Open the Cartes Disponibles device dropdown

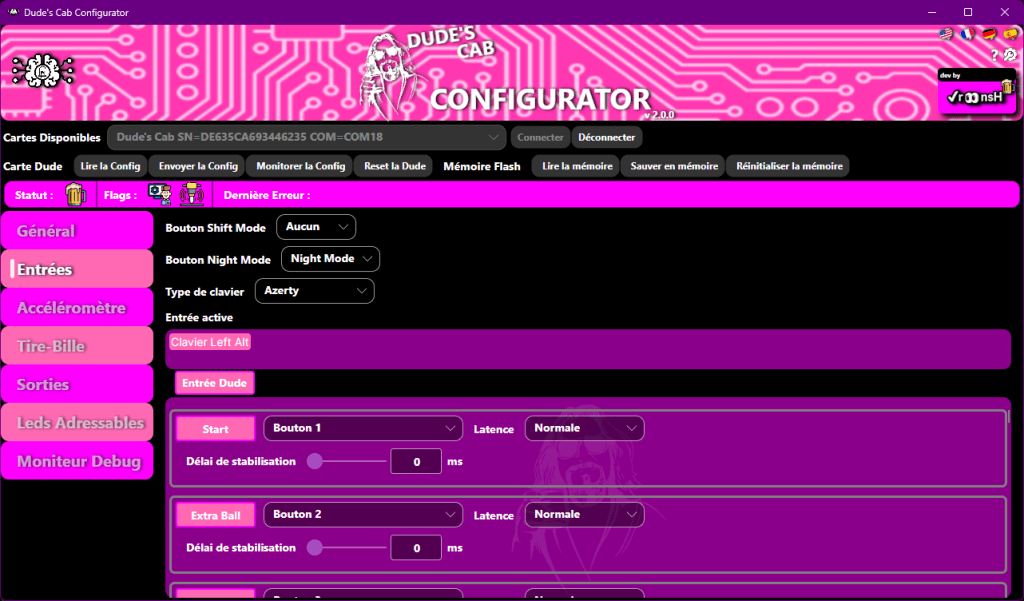click(307, 137)
